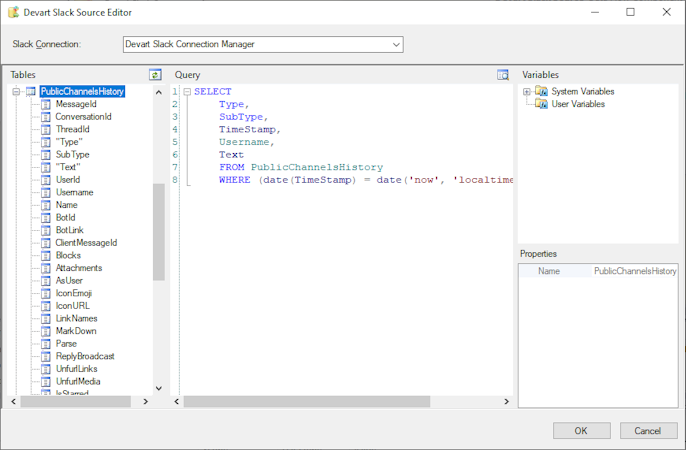Viewport: 686px width, 450px height.
Task: Click tables horizontal scroll right arrow
Action: [146, 401]
